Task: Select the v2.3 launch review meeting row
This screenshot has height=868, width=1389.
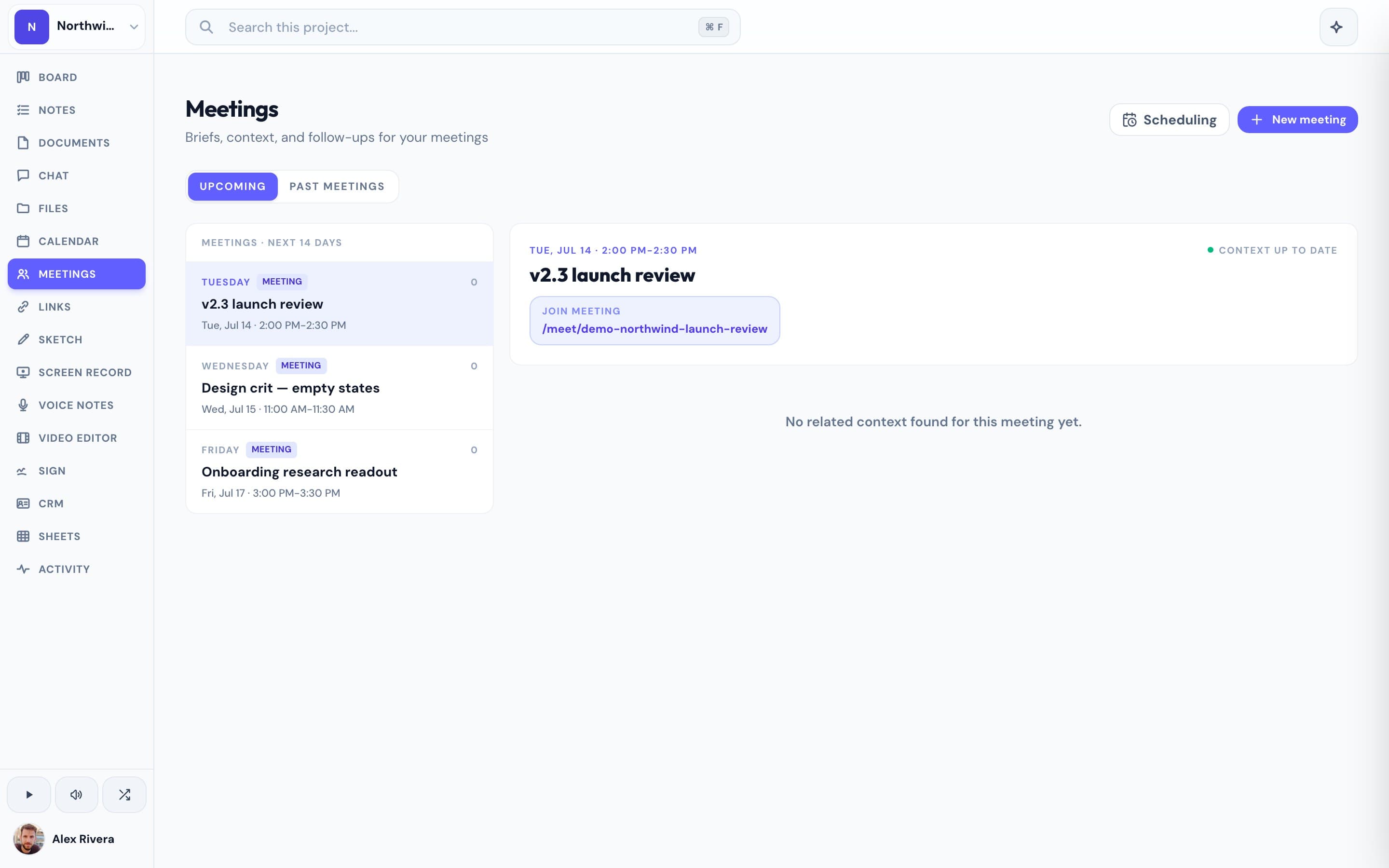Action: point(339,304)
